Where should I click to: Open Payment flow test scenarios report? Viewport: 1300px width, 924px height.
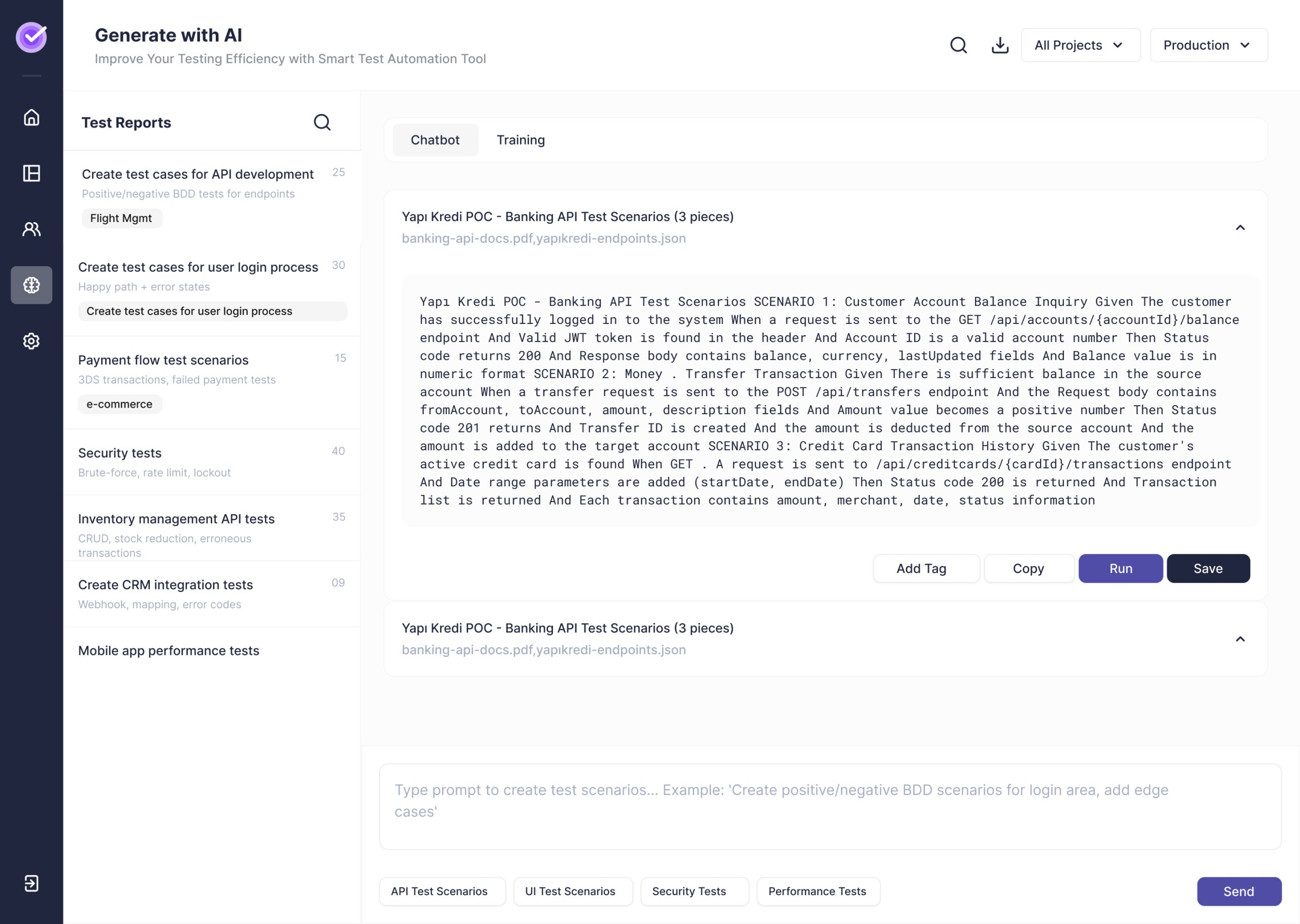click(x=164, y=360)
